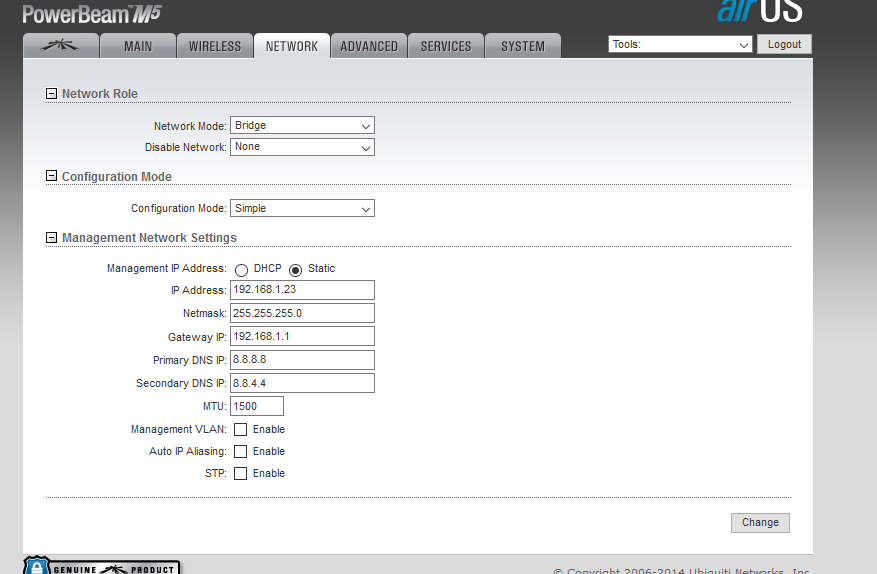Click the Change button
Screen dimensions: 877x574
tap(760, 523)
